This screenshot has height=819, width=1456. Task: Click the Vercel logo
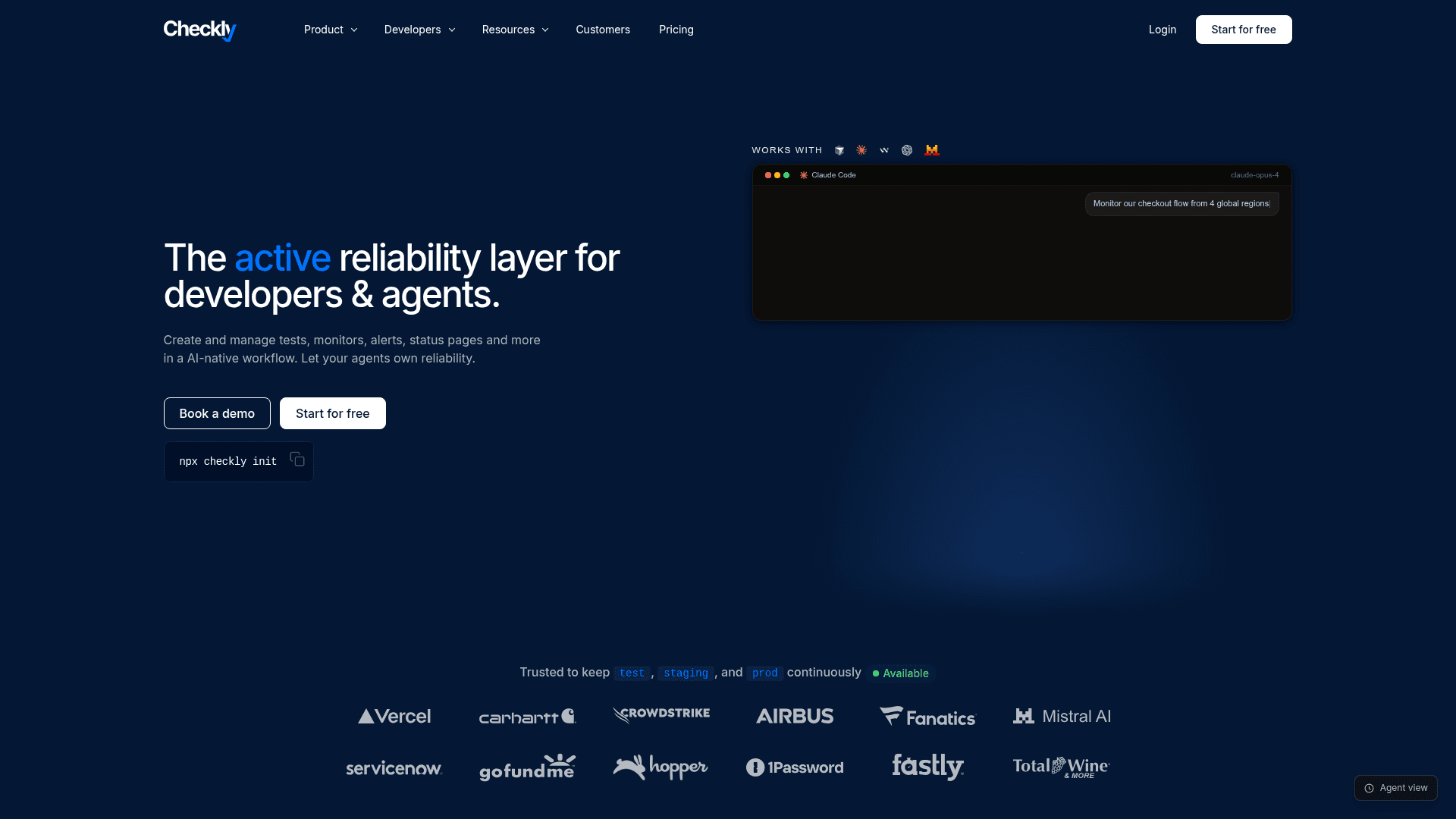click(394, 716)
